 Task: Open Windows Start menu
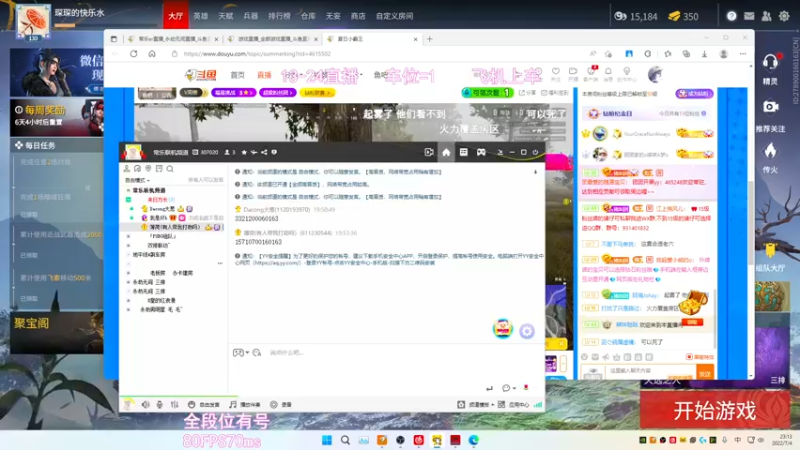coord(327,440)
